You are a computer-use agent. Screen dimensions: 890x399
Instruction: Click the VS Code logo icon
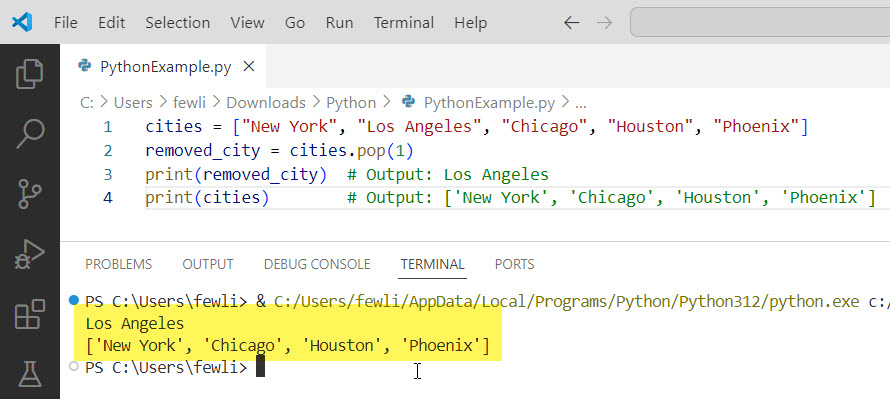point(22,23)
